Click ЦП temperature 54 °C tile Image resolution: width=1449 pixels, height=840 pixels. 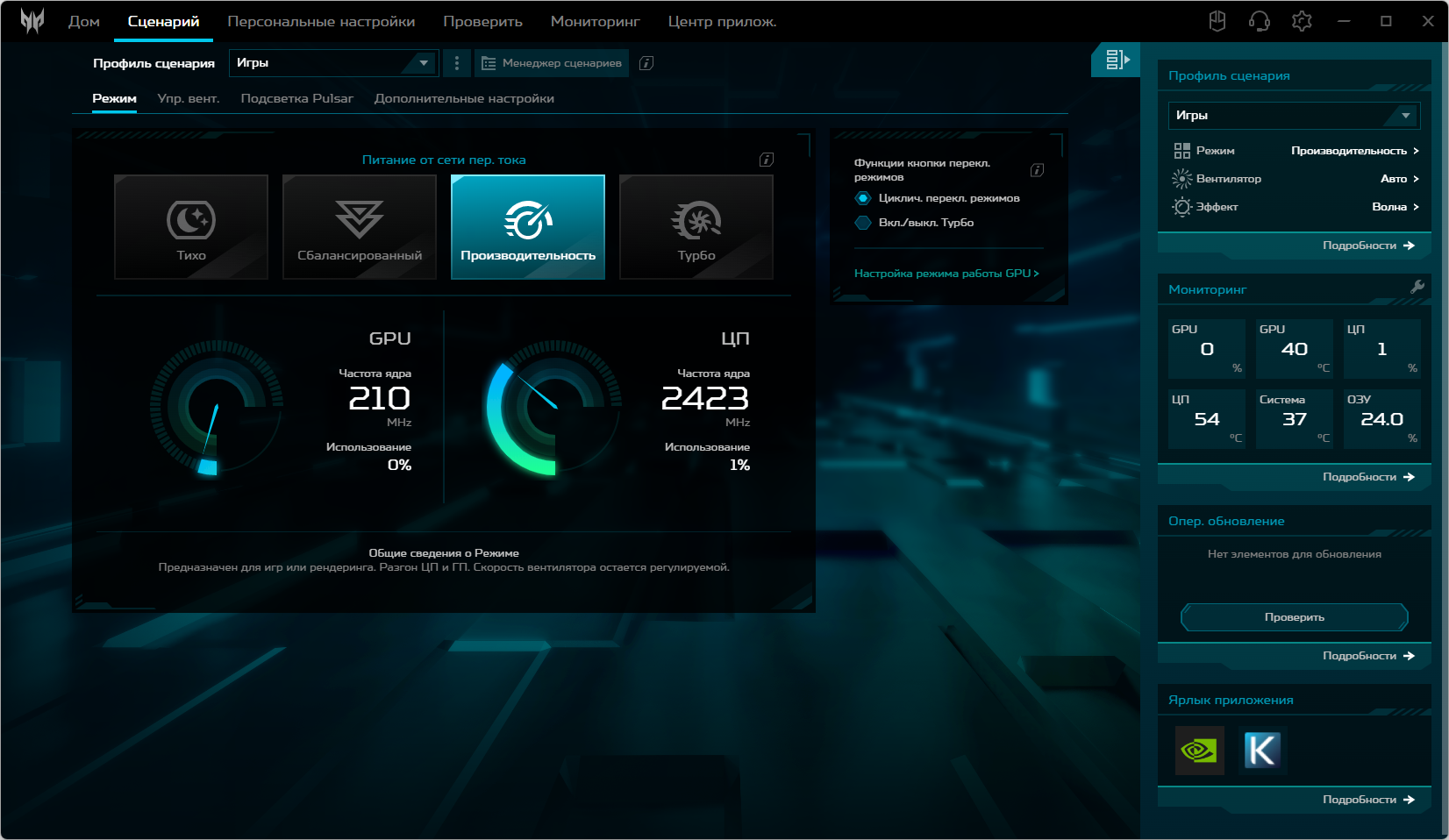[x=1207, y=419]
